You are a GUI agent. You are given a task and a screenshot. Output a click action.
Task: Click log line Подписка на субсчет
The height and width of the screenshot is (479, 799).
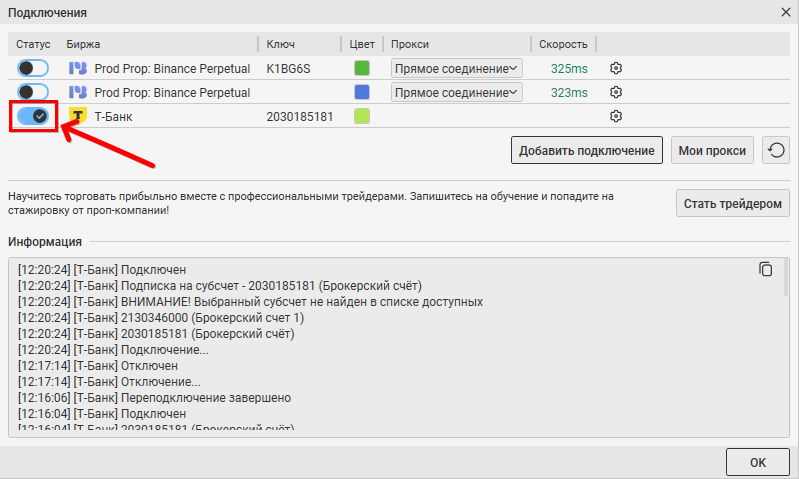[x=220, y=285]
